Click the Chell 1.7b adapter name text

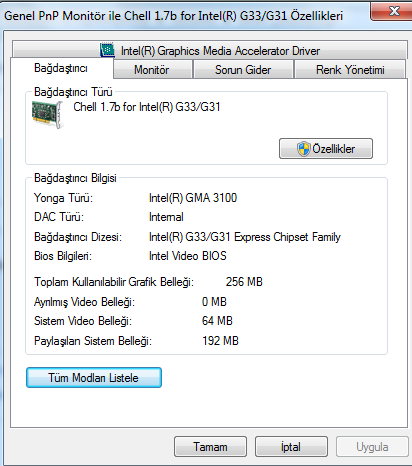coord(147,107)
